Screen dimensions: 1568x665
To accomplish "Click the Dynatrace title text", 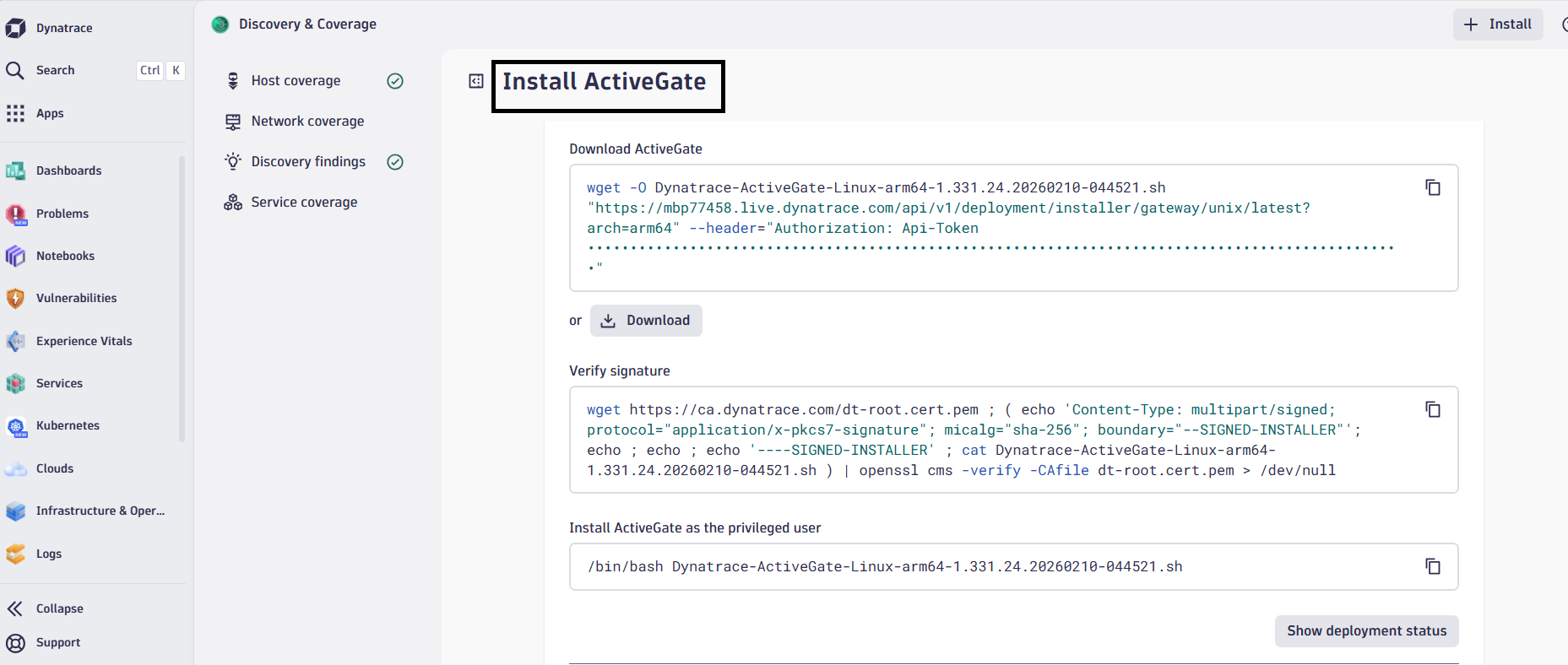I will coord(64,28).
